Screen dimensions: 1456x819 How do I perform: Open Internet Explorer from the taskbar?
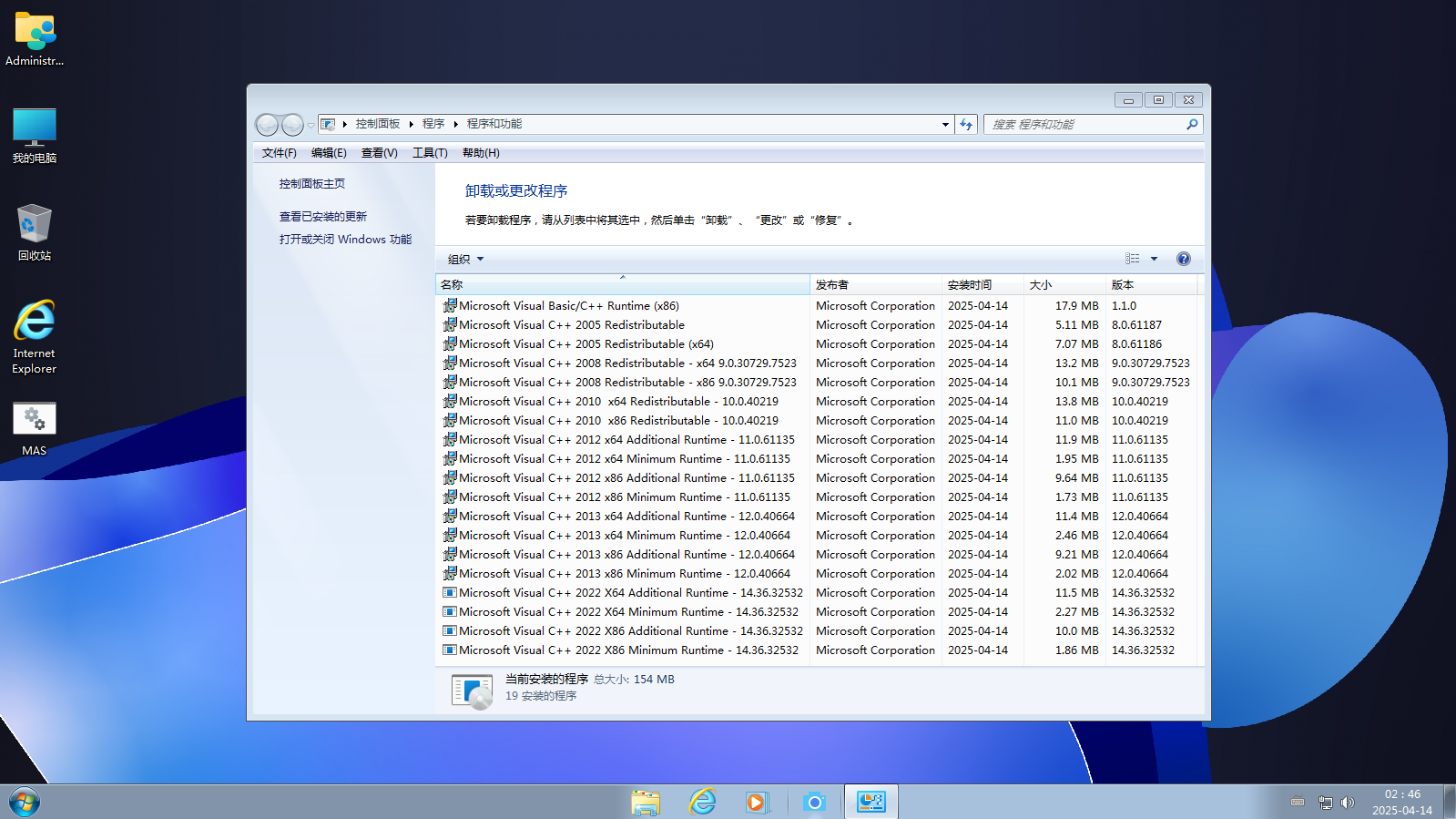702,803
